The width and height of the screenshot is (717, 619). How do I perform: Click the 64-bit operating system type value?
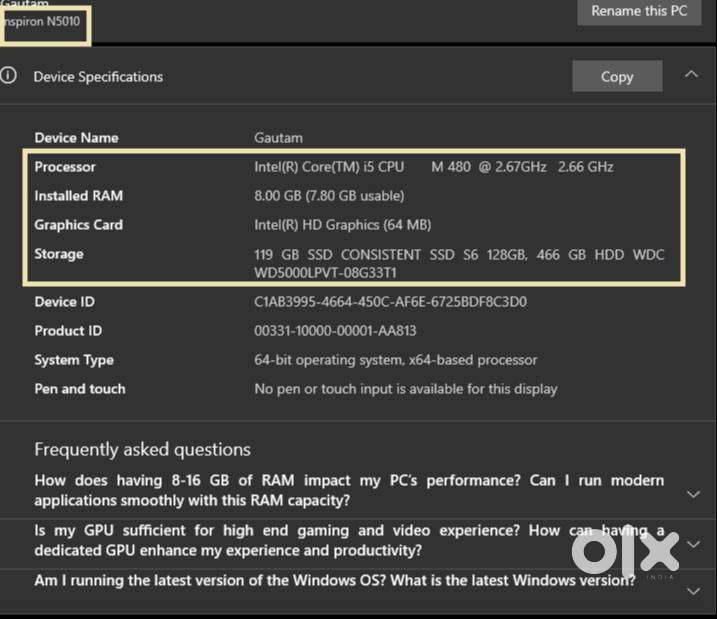pos(395,360)
